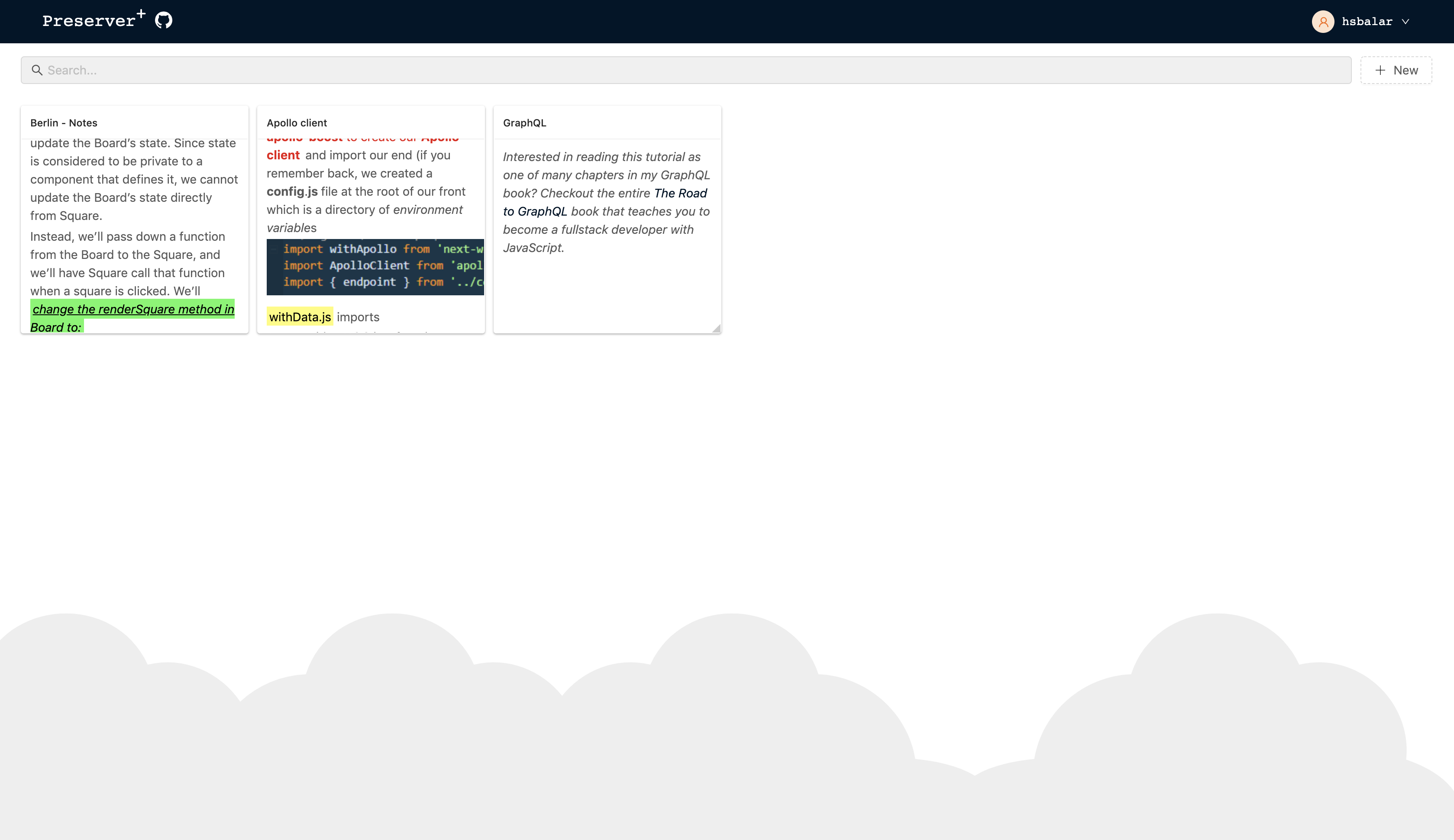This screenshot has height=840, width=1454.
Task: Click the 'Interested in reading this tutorial' paragraph
Action: click(606, 202)
